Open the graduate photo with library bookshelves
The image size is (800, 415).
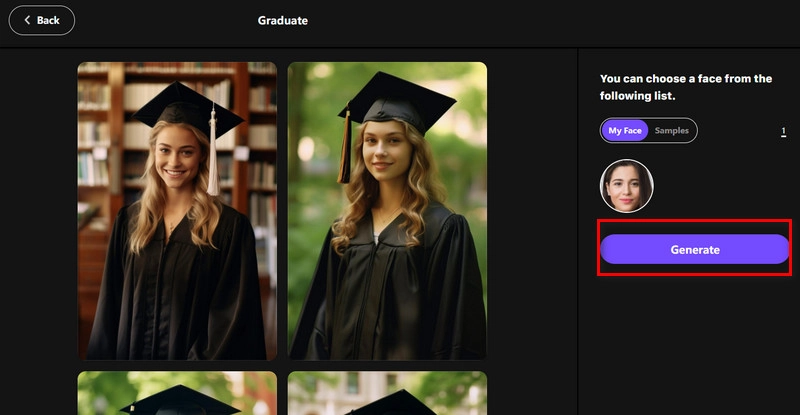pos(177,211)
